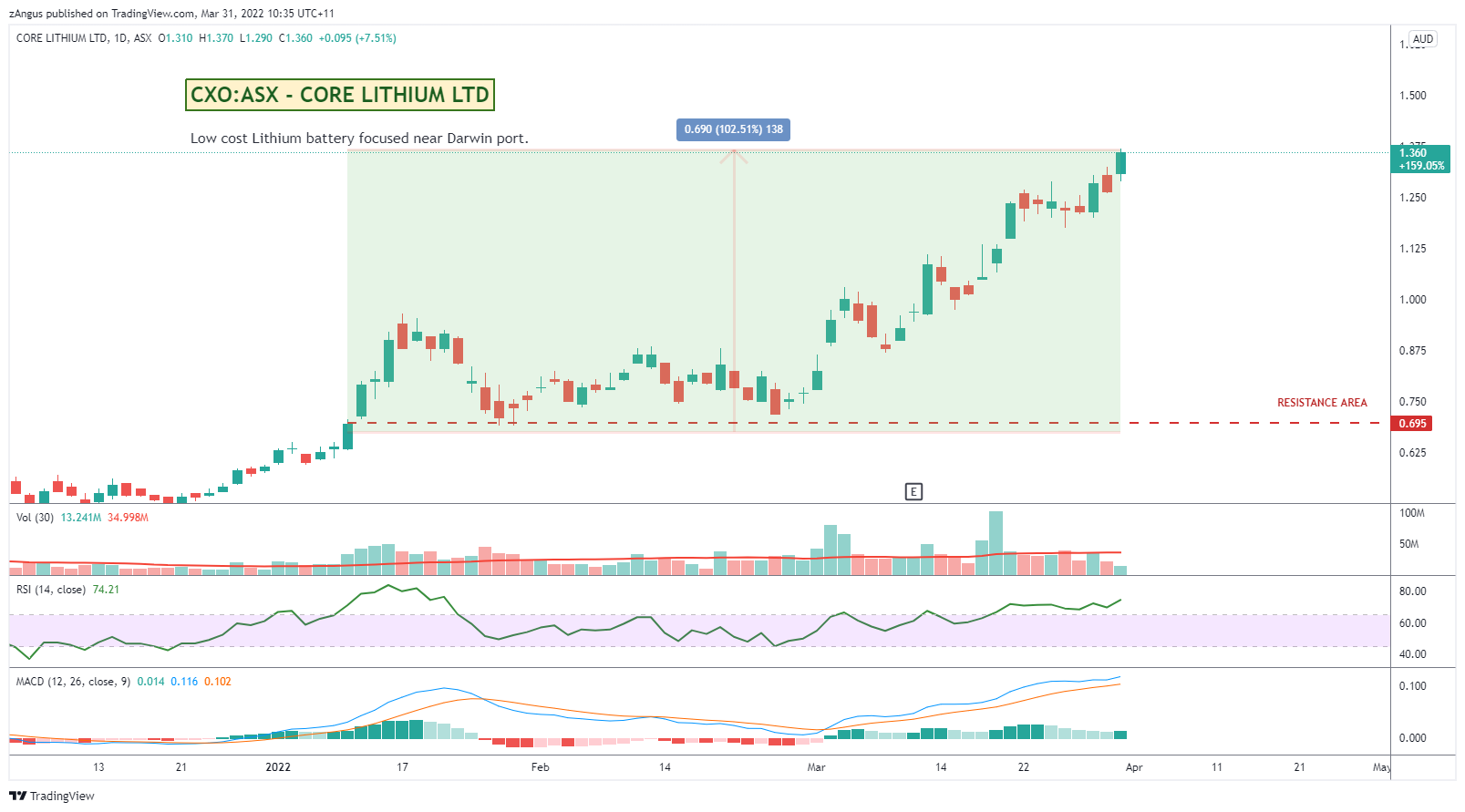
Task: Click the RESISTANCE AREA label
Action: coord(1322,403)
